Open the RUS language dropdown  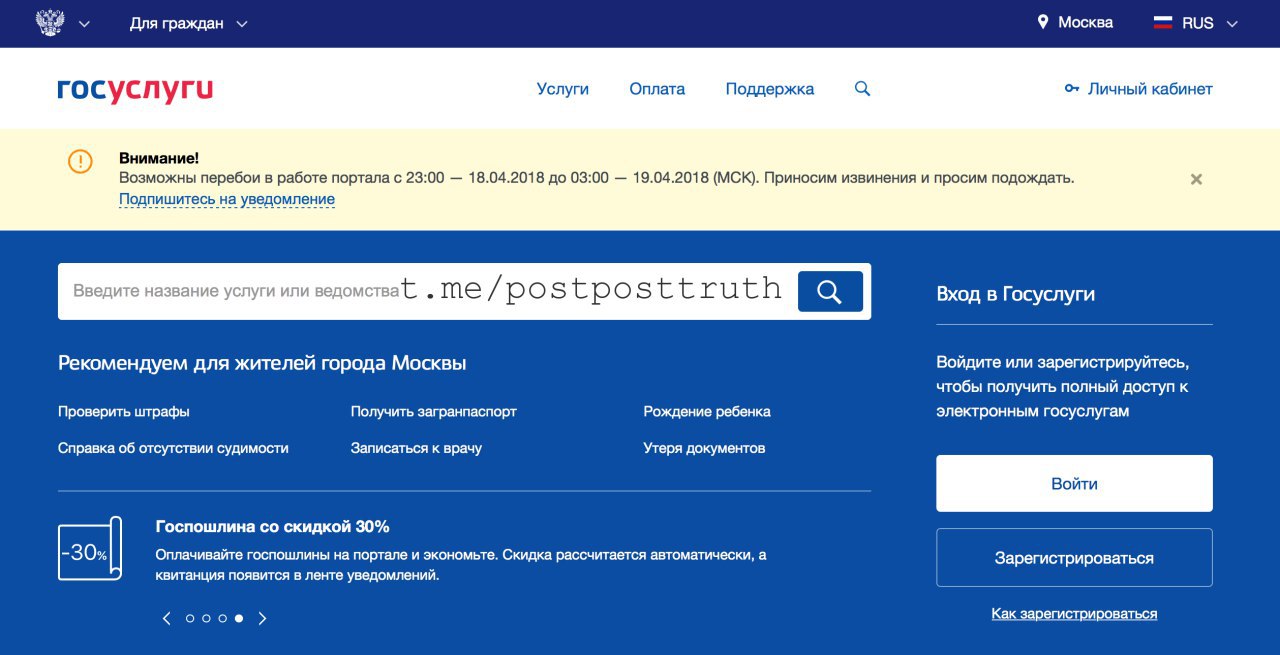click(x=1210, y=23)
